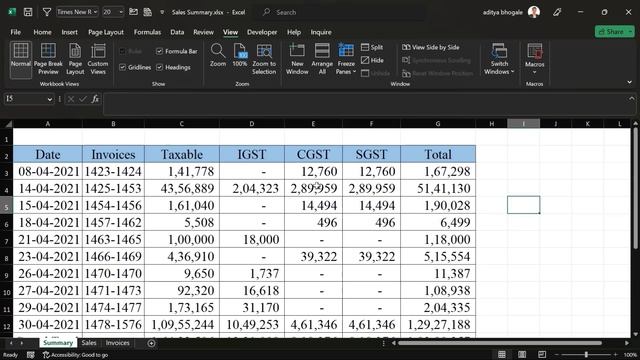Click the pen Coming Soon icon
The height and width of the screenshot is (360, 640).
[557, 12]
